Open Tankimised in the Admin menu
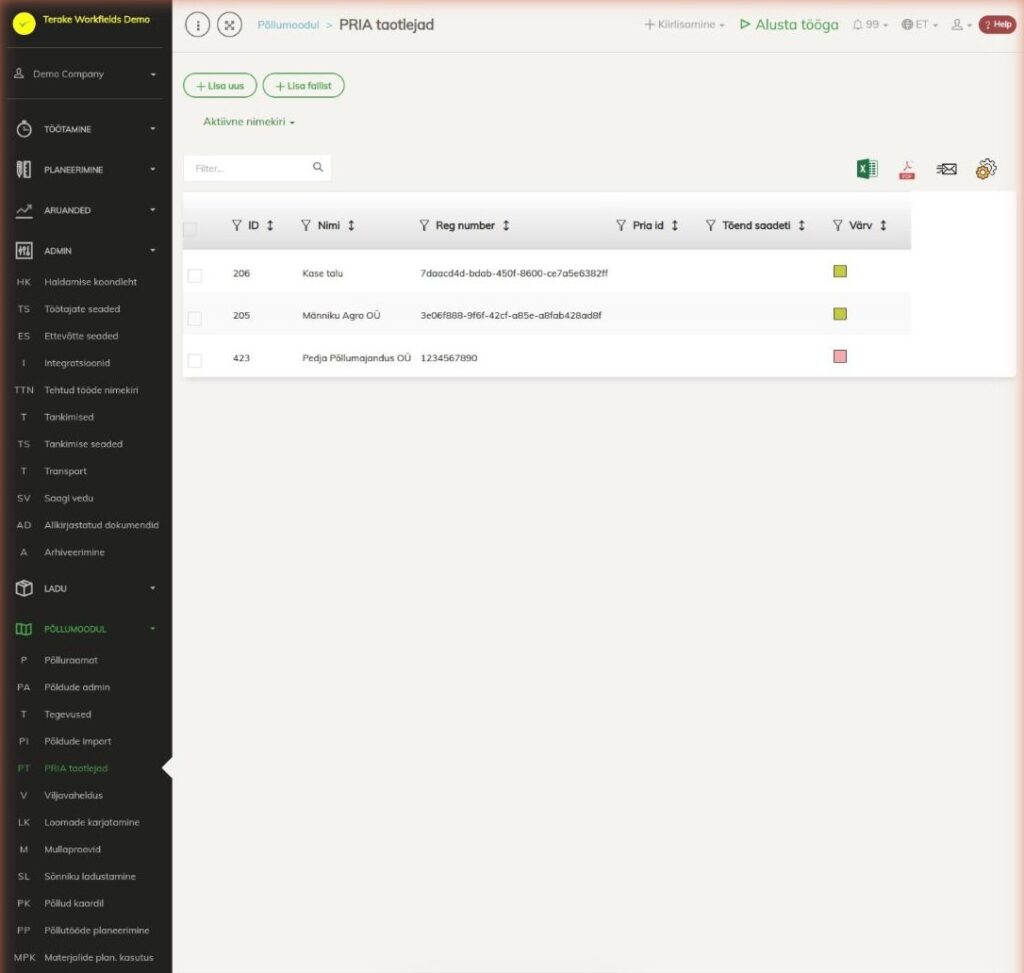This screenshot has width=1024, height=973. (69, 417)
